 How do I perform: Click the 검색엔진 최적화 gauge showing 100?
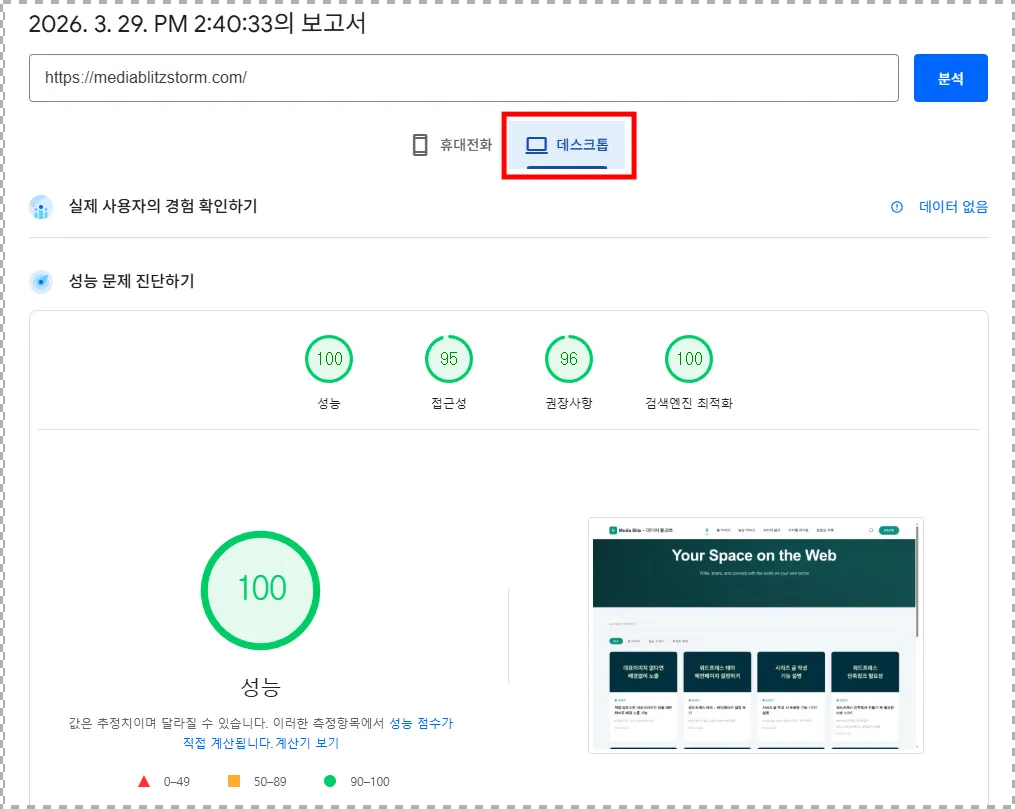pyautogui.click(x=688, y=358)
